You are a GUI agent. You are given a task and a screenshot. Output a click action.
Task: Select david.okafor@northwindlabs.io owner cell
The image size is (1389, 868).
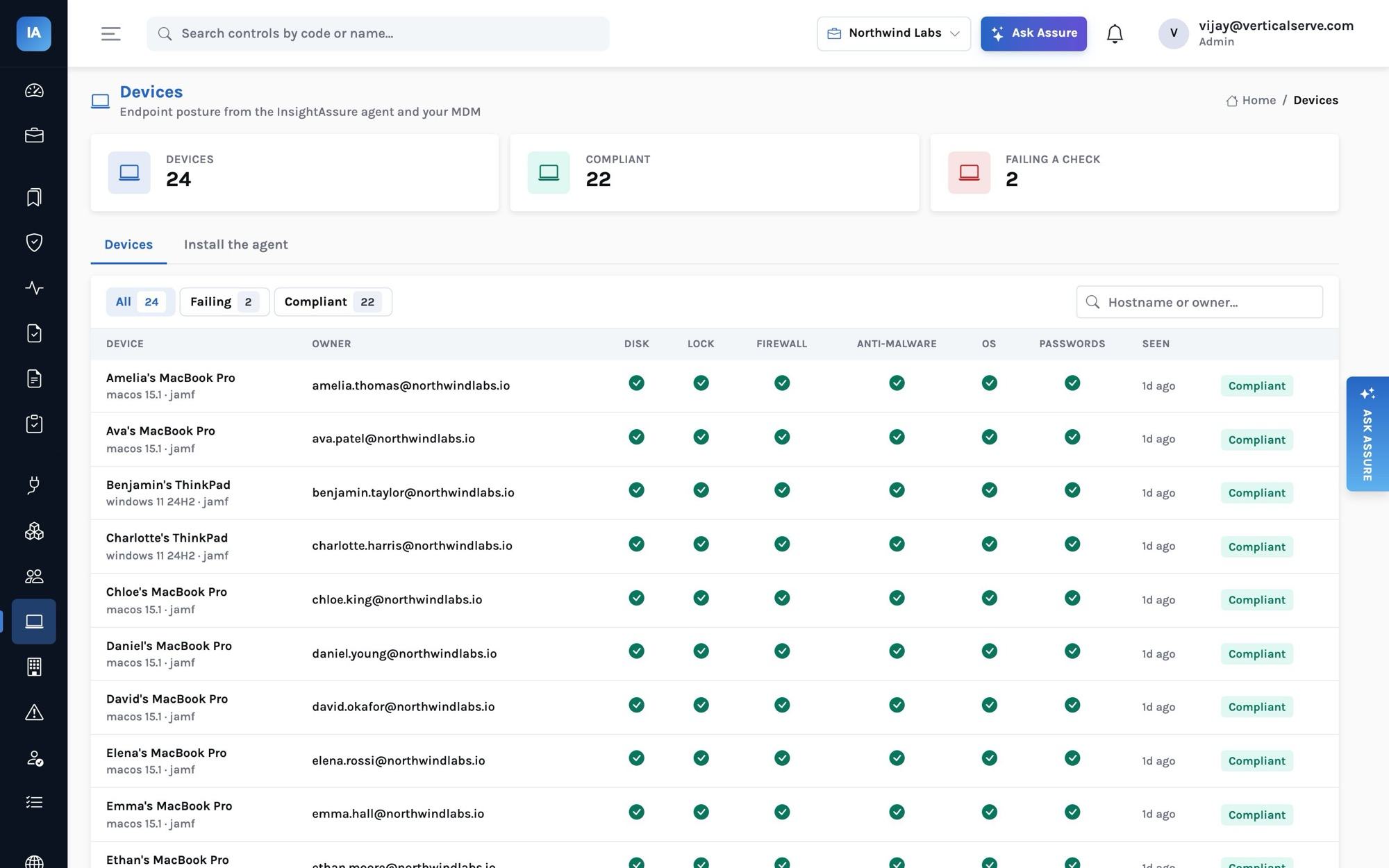click(404, 707)
